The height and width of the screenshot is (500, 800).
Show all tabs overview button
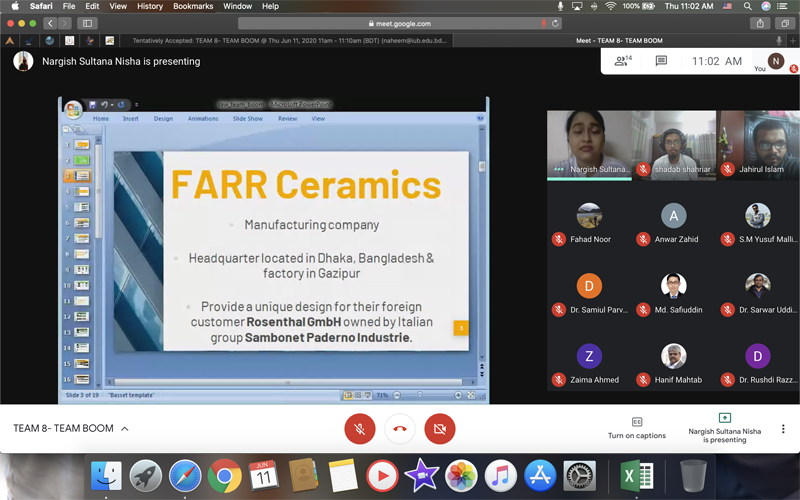pyautogui.click(x=785, y=23)
